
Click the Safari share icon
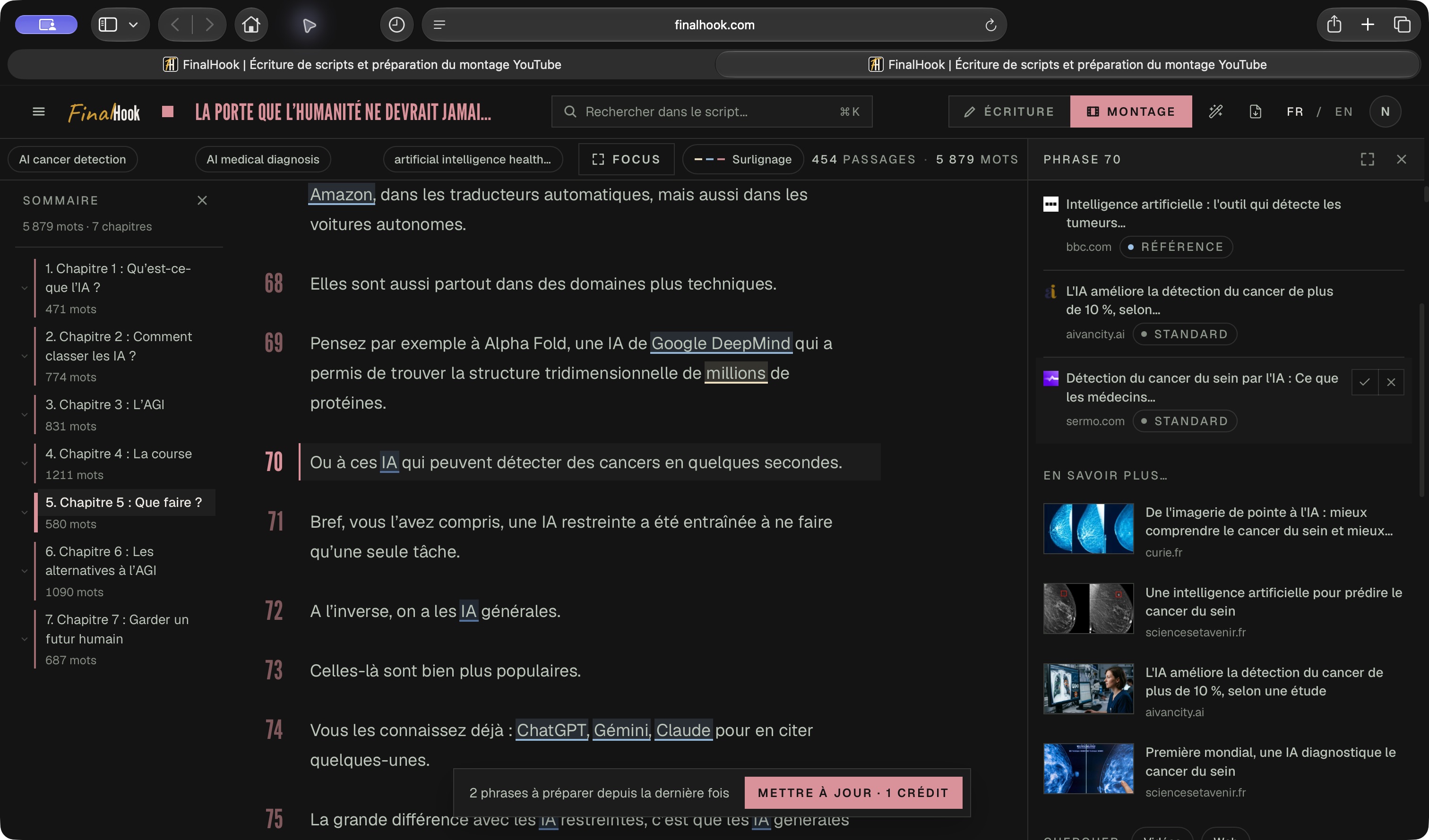click(1334, 25)
